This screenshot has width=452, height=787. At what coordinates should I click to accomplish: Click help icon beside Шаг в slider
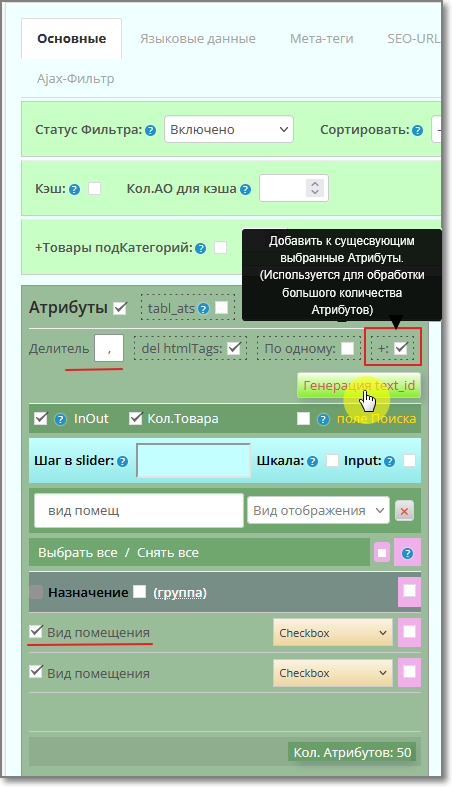[x=122, y=462]
